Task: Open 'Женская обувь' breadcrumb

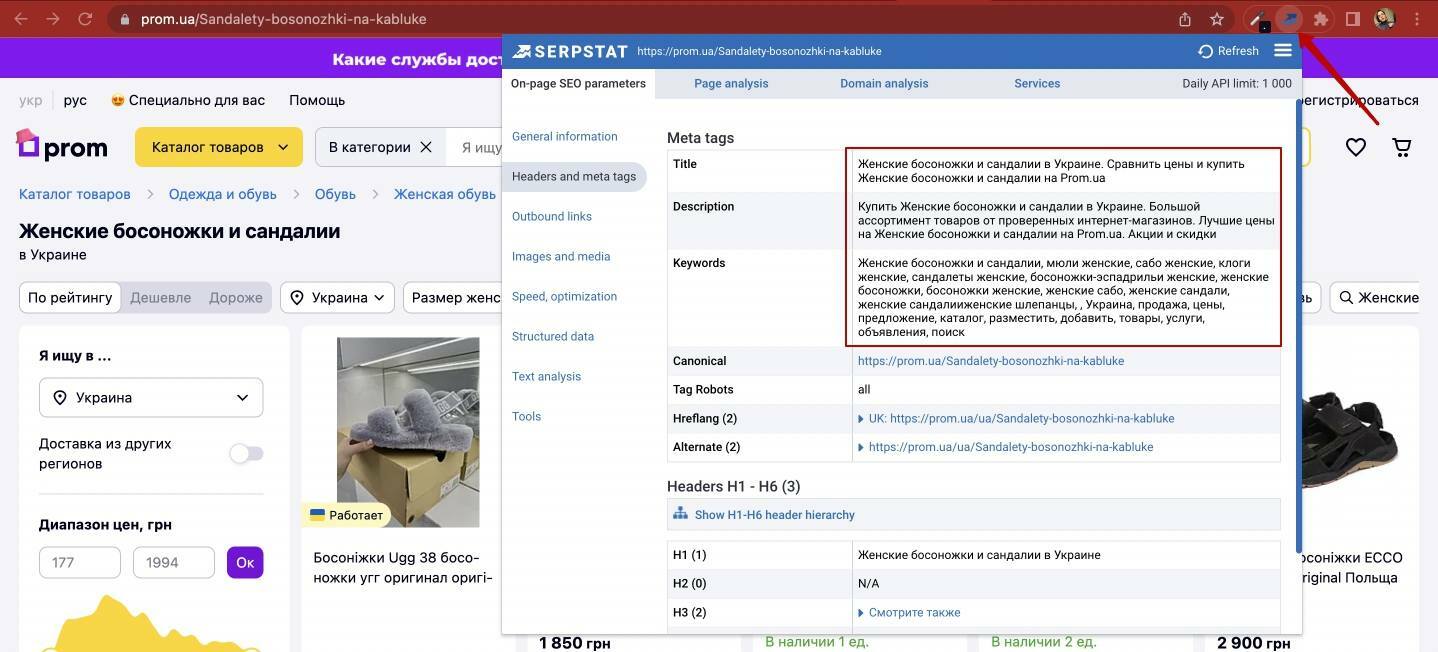Action: coord(445,194)
